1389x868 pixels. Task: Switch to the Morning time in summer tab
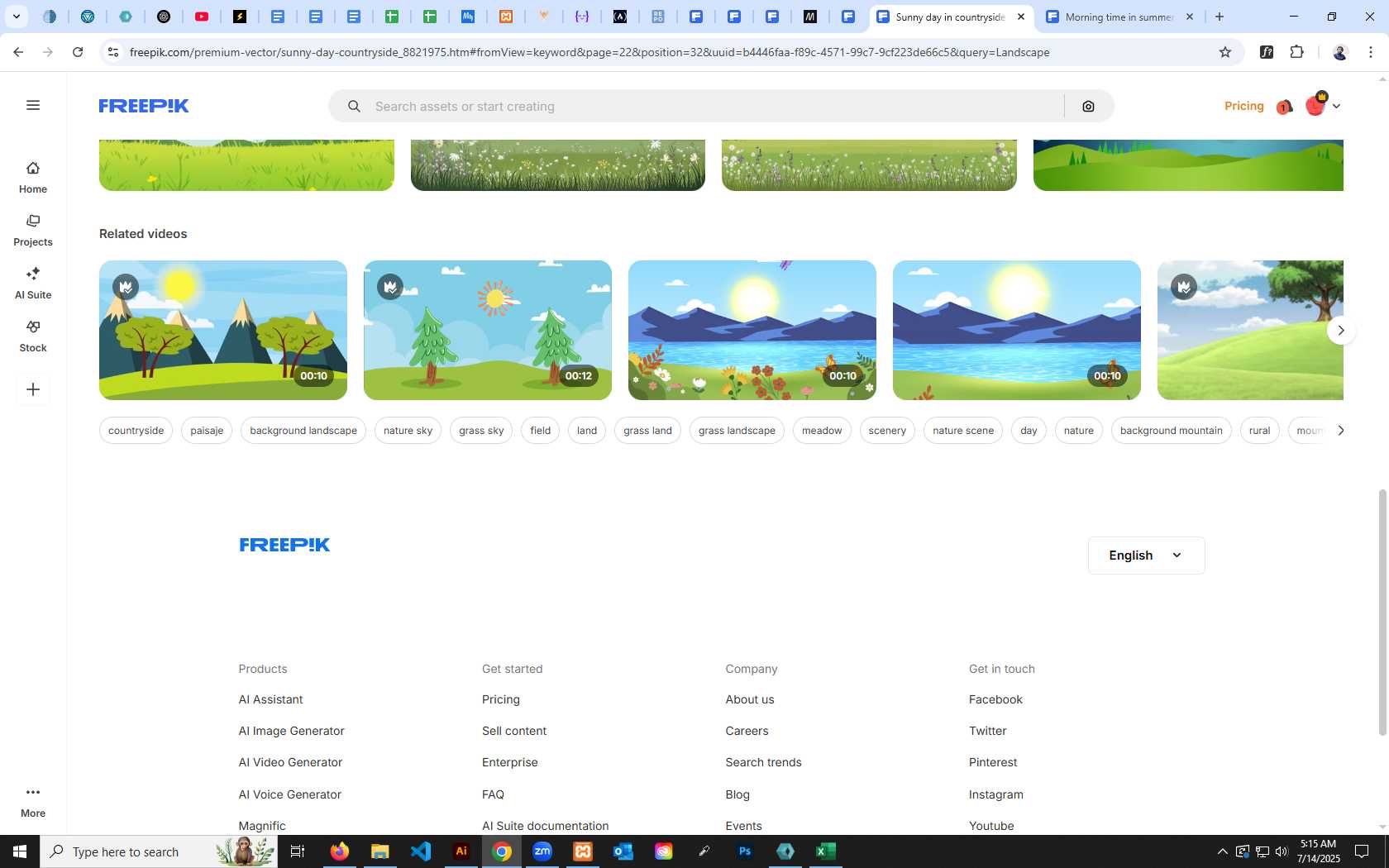(1119, 17)
